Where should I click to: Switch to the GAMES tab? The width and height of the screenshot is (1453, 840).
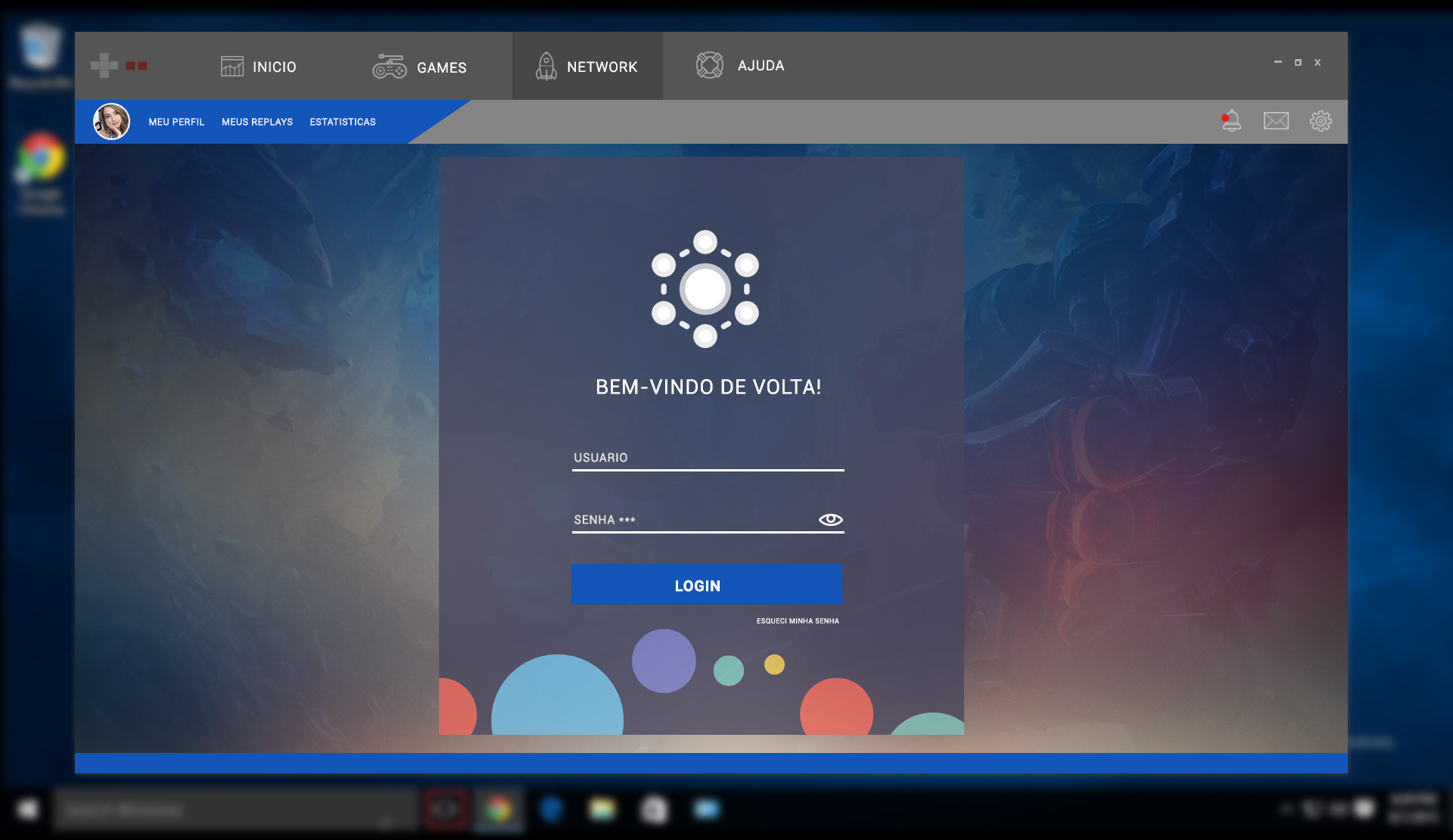pos(419,67)
